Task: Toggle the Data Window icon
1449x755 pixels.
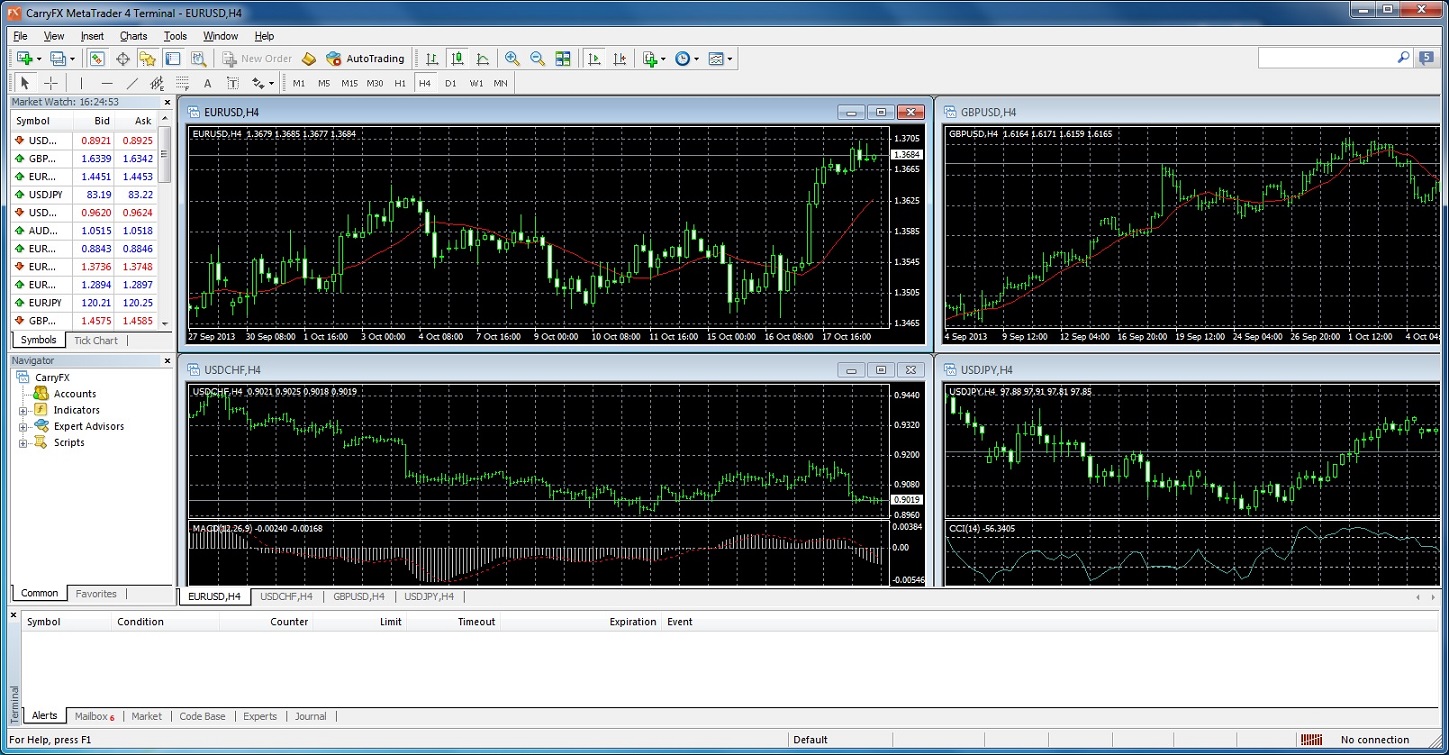Action: (x=123, y=59)
